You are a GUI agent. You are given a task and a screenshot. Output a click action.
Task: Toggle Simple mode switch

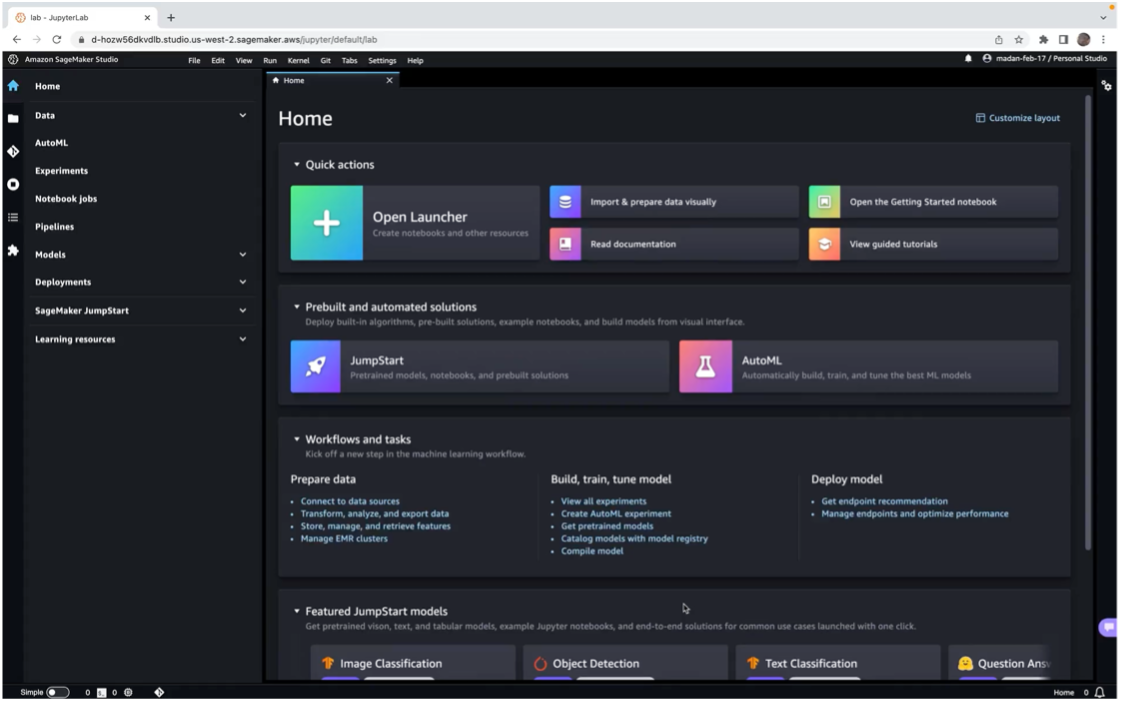pyautogui.click(x=57, y=692)
